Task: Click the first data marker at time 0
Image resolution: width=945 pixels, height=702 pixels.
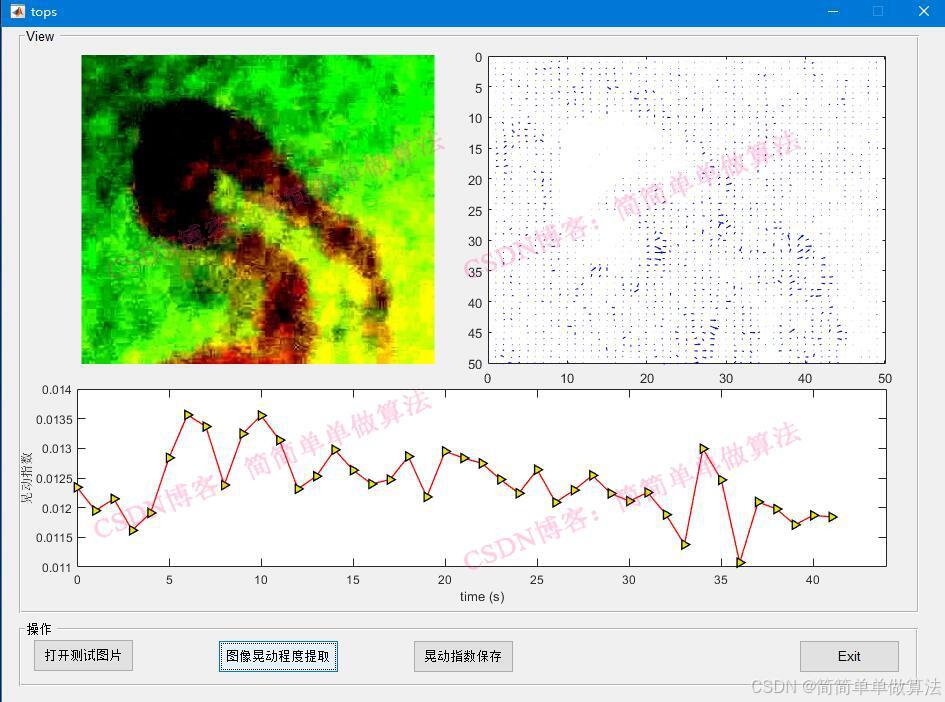Action: 78,487
